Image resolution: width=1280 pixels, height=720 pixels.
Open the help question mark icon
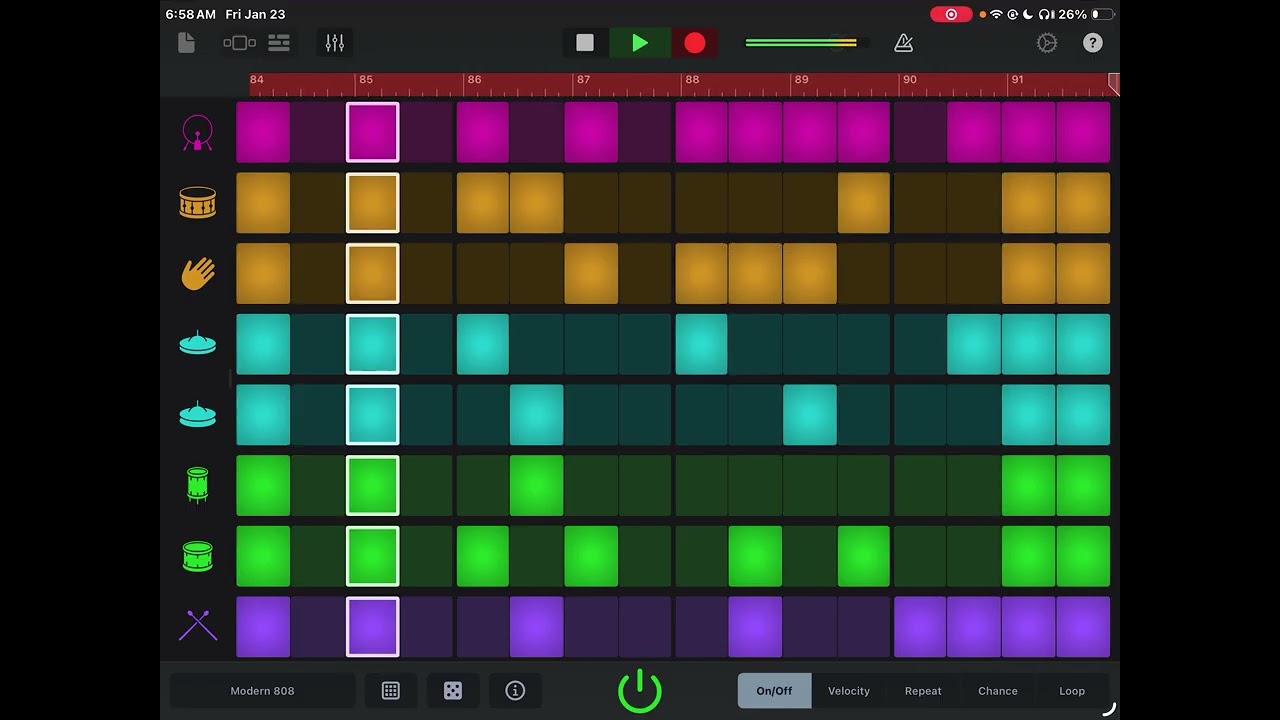pos(1093,43)
